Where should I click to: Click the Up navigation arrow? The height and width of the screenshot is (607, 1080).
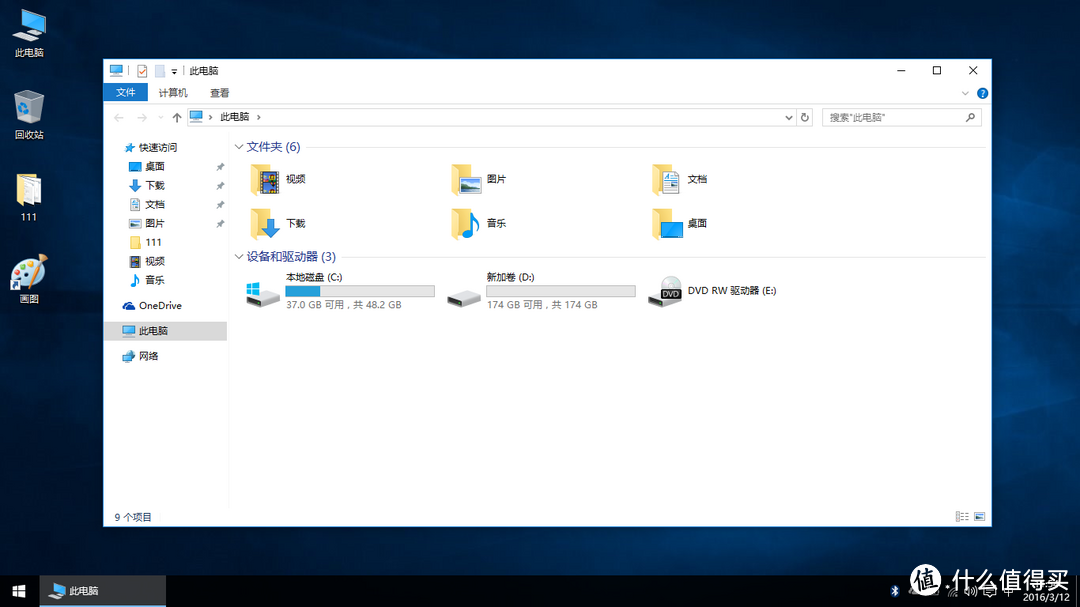click(176, 117)
